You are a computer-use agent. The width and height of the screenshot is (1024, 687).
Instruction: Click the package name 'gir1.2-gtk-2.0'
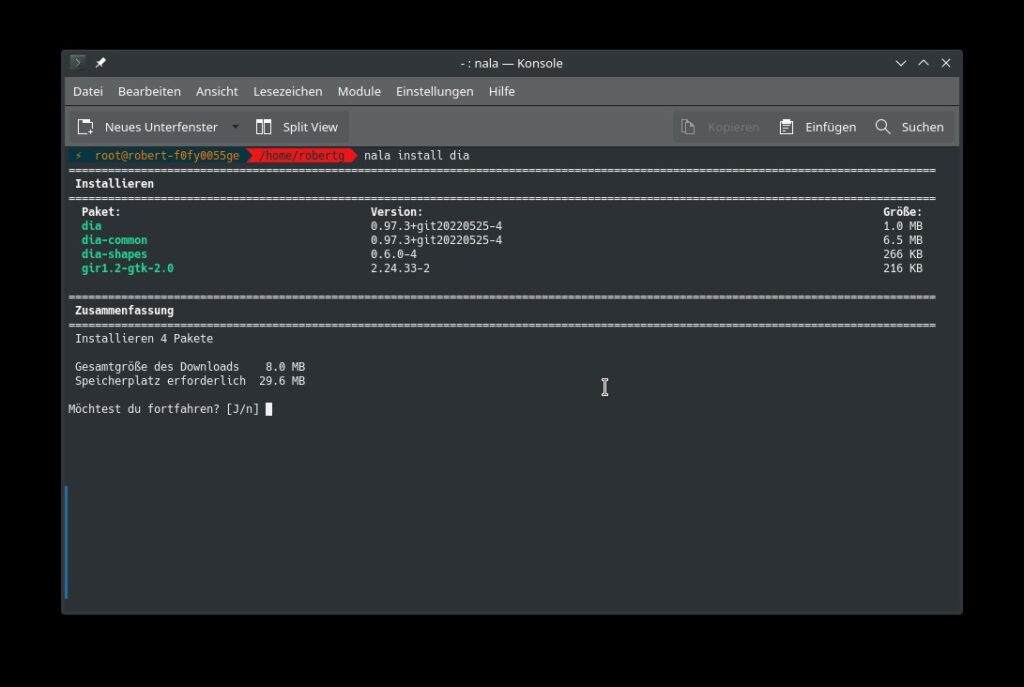click(x=127, y=268)
